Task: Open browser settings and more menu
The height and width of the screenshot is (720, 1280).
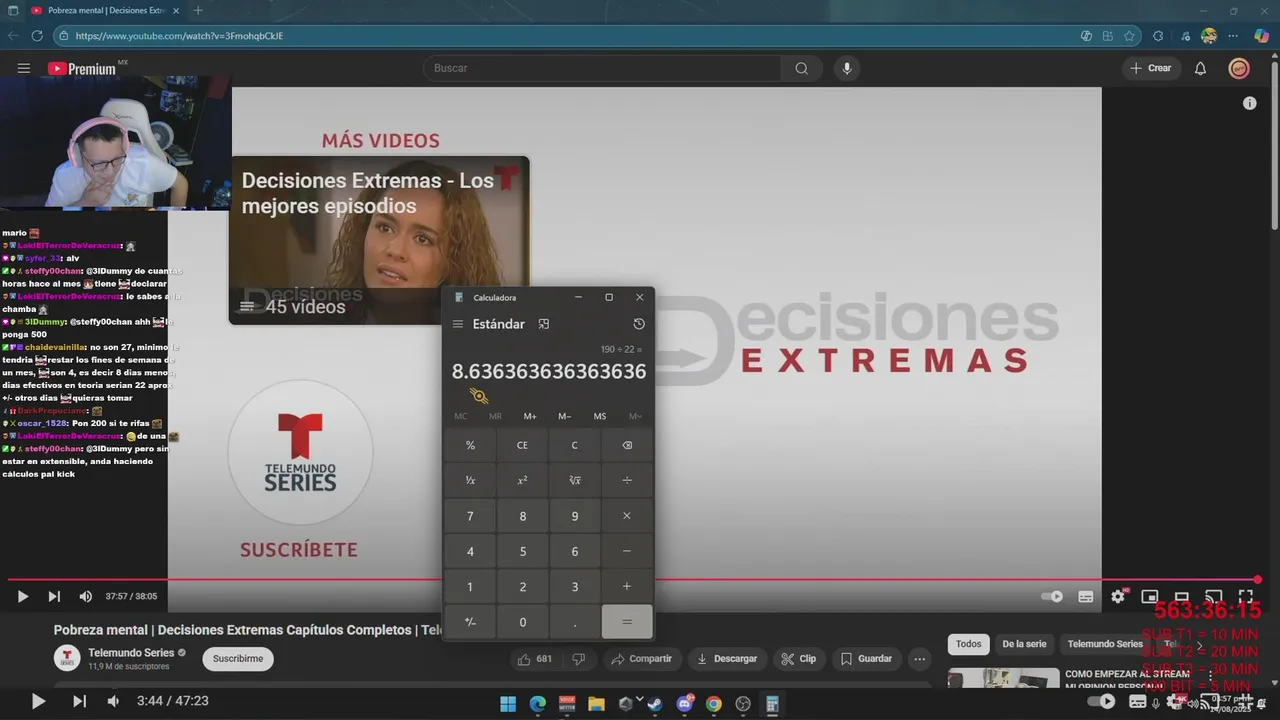Action: (x=1233, y=36)
